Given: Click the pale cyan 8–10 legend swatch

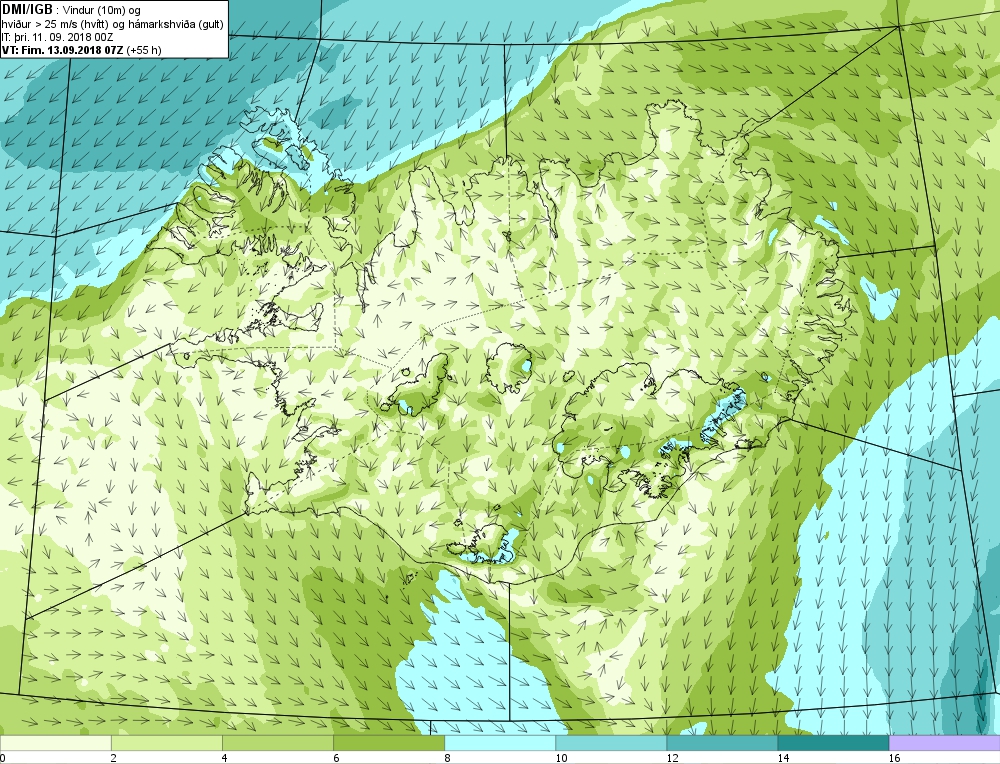Looking at the screenshot, I should [500, 743].
